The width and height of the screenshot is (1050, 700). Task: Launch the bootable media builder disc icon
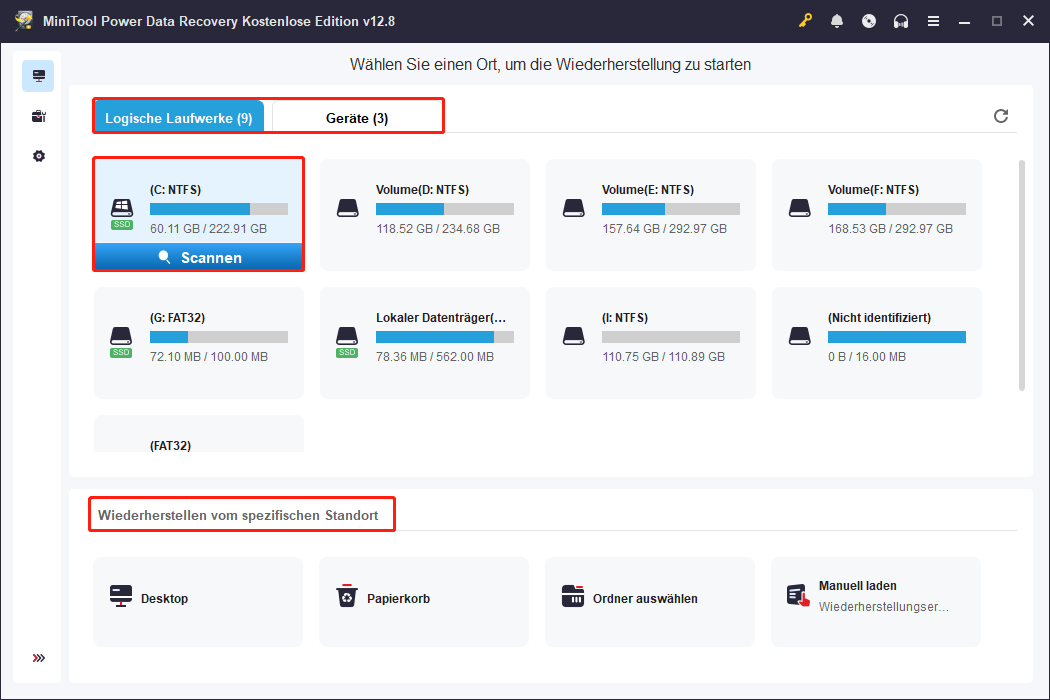869,20
